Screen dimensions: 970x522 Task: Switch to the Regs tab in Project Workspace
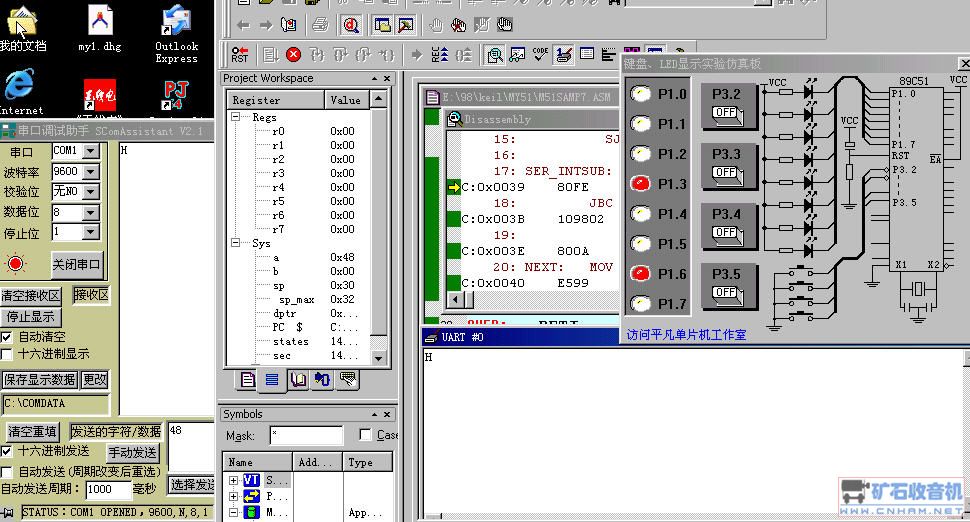tap(272, 380)
